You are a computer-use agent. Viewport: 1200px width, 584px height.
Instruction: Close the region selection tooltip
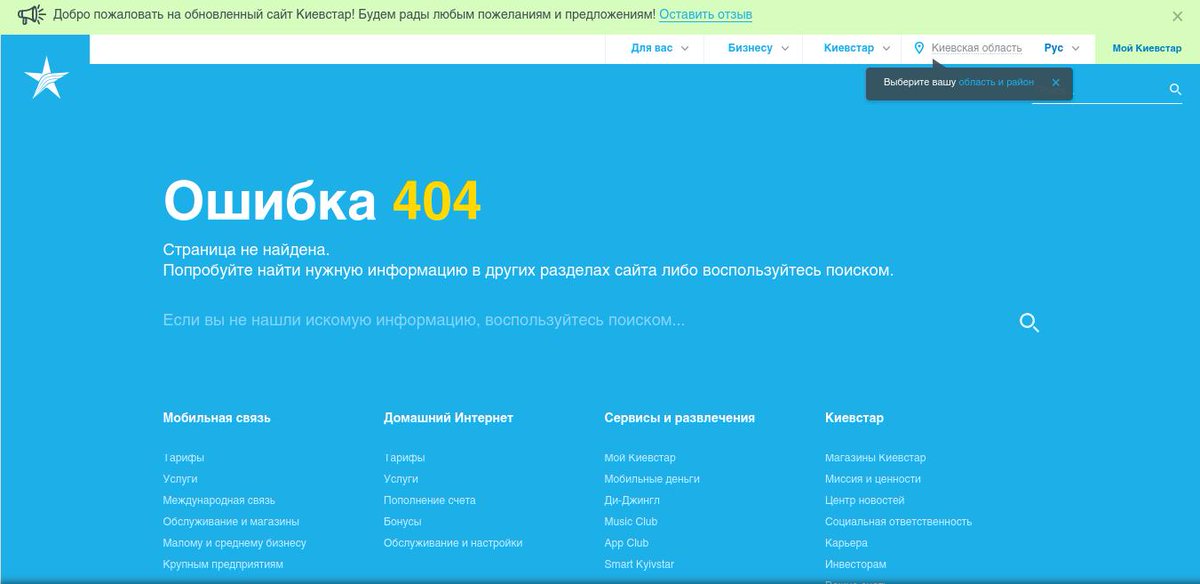(x=1055, y=83)
